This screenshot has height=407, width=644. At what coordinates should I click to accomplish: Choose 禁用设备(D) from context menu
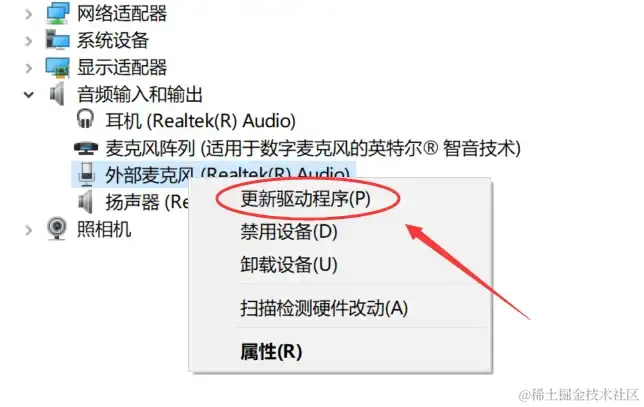[x=289, y=232]
